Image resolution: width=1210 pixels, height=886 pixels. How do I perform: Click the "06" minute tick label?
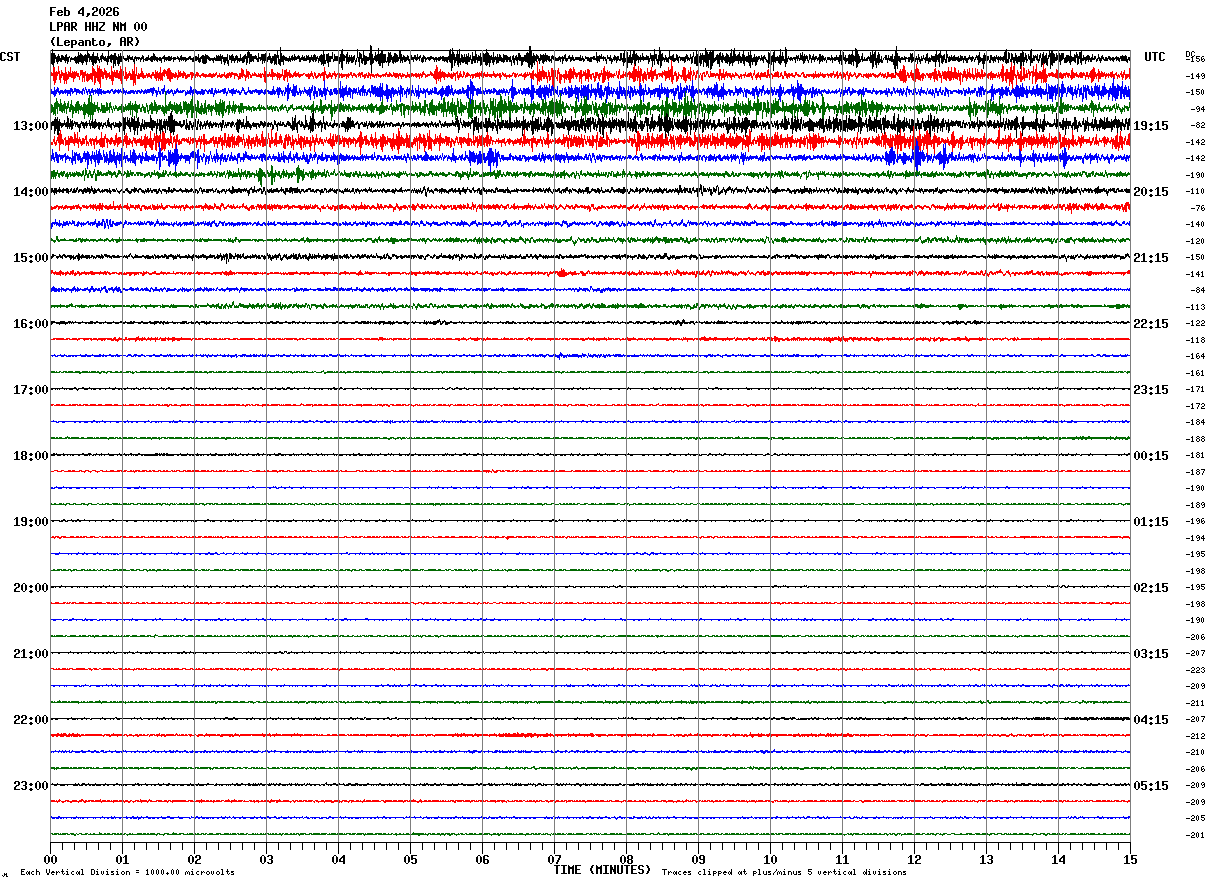(482, 859)
